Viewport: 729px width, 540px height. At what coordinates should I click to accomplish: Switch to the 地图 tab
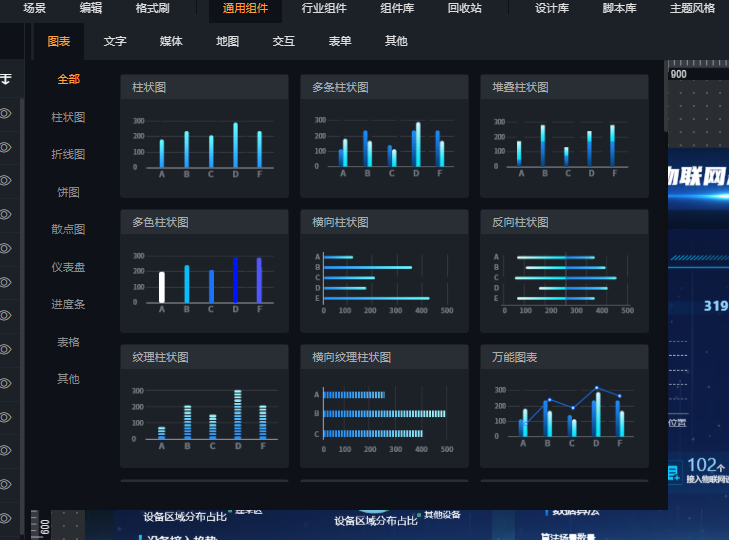pos(227,42)
